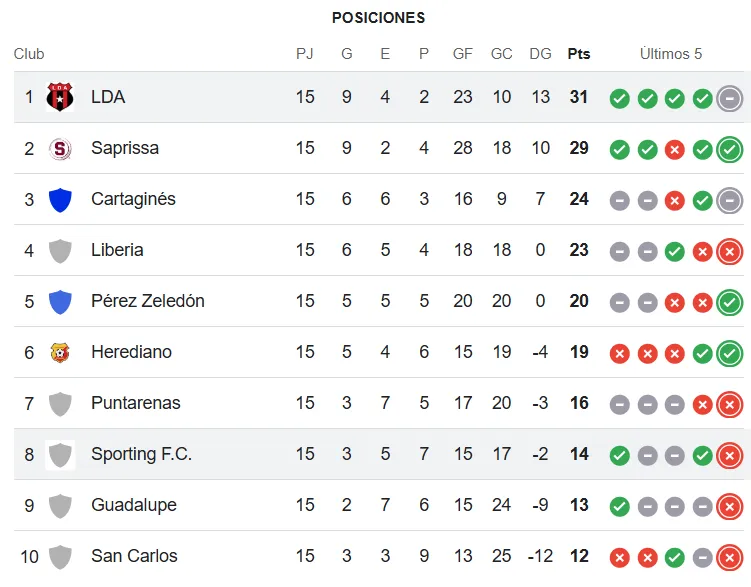Click the POSICIONES table title
The image size is (751, 587).
[x=378, y=18]
